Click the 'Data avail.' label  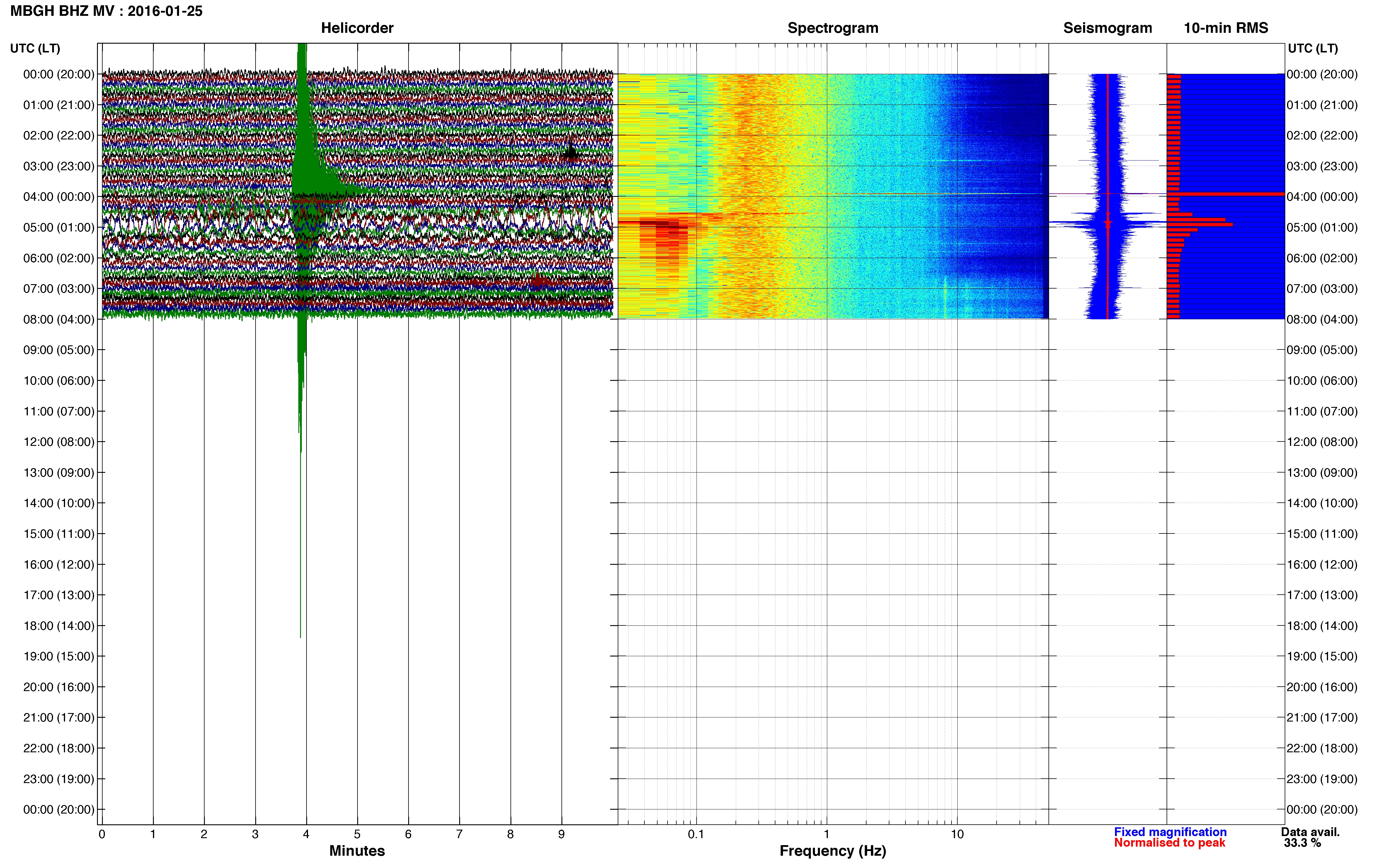click(1310, 832)
